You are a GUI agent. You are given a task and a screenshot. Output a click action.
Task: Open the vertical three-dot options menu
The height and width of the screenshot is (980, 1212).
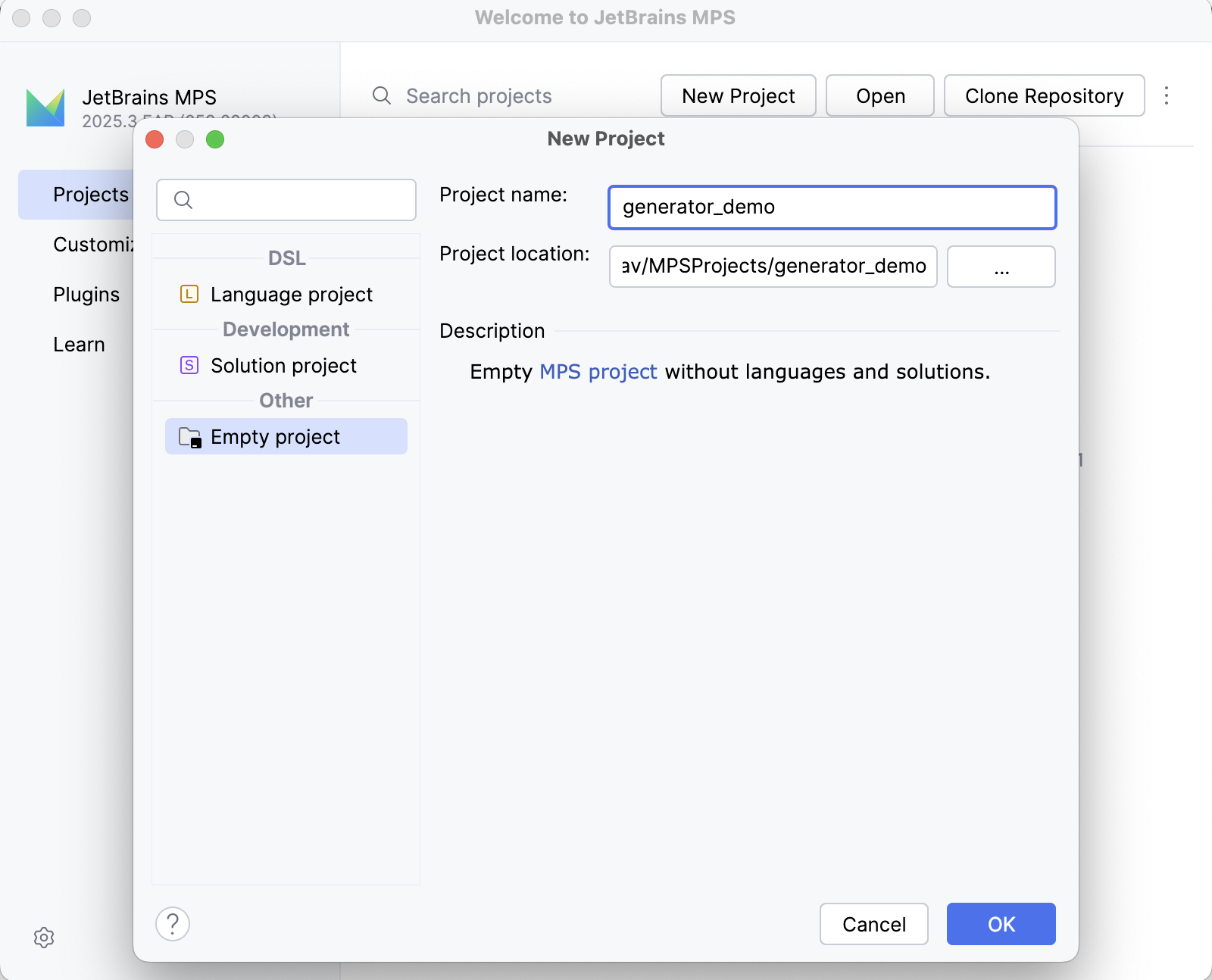pyautogui.click(x=1167, y=95)
